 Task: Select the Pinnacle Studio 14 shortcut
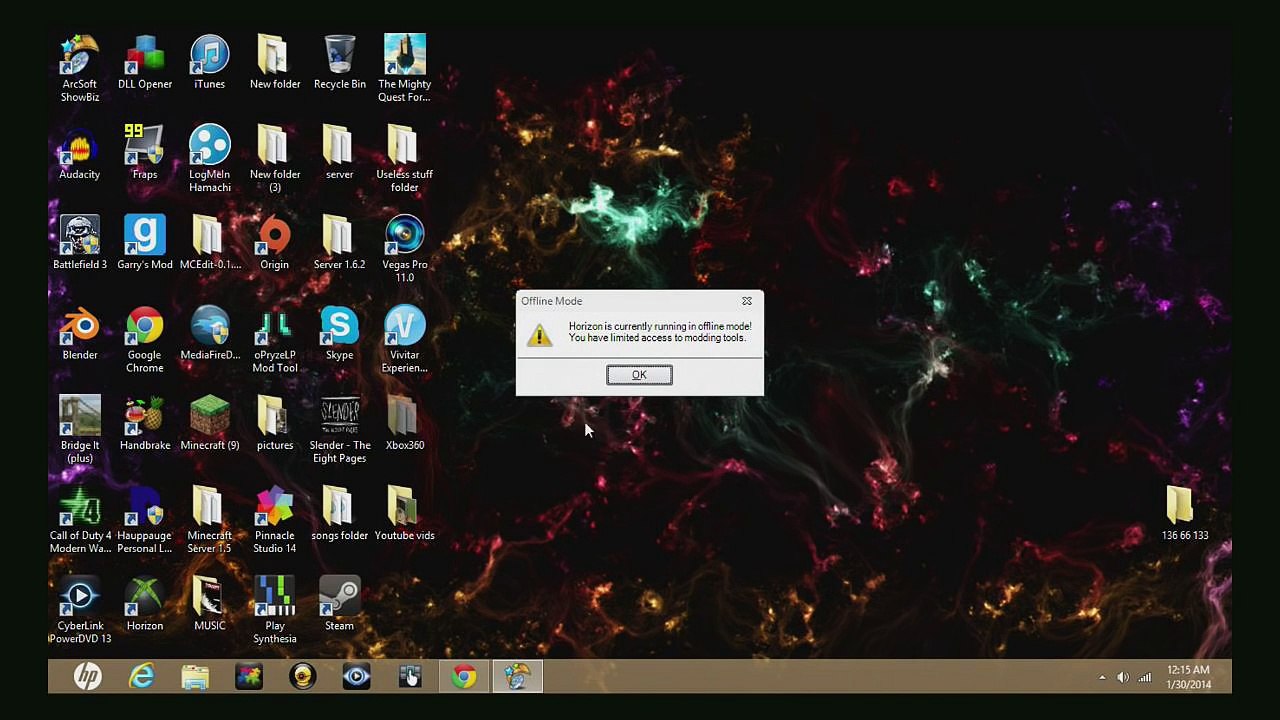(x=274, y=518)
